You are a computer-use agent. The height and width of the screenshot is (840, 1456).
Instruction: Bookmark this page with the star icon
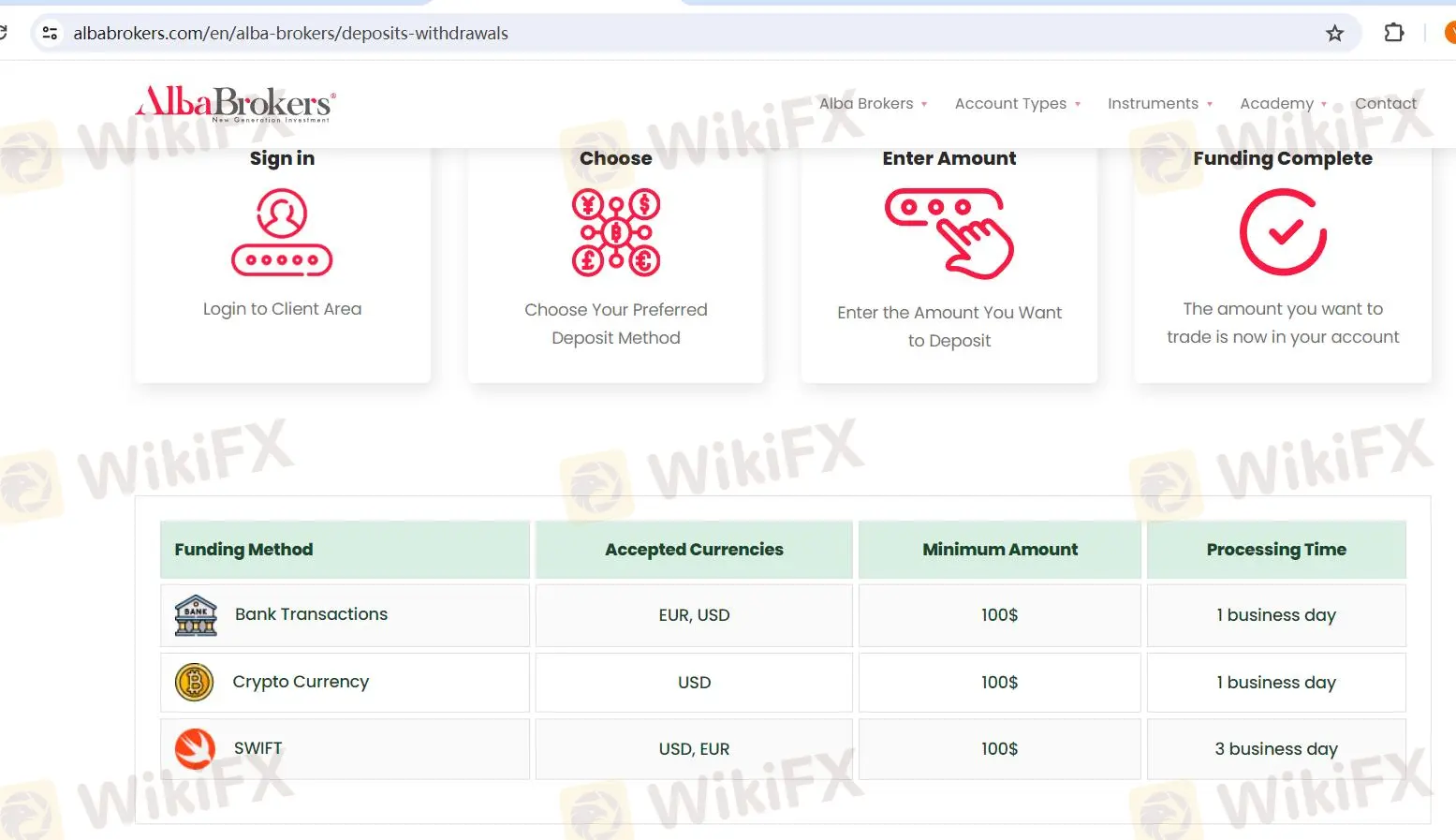[x=1334, y=34]
